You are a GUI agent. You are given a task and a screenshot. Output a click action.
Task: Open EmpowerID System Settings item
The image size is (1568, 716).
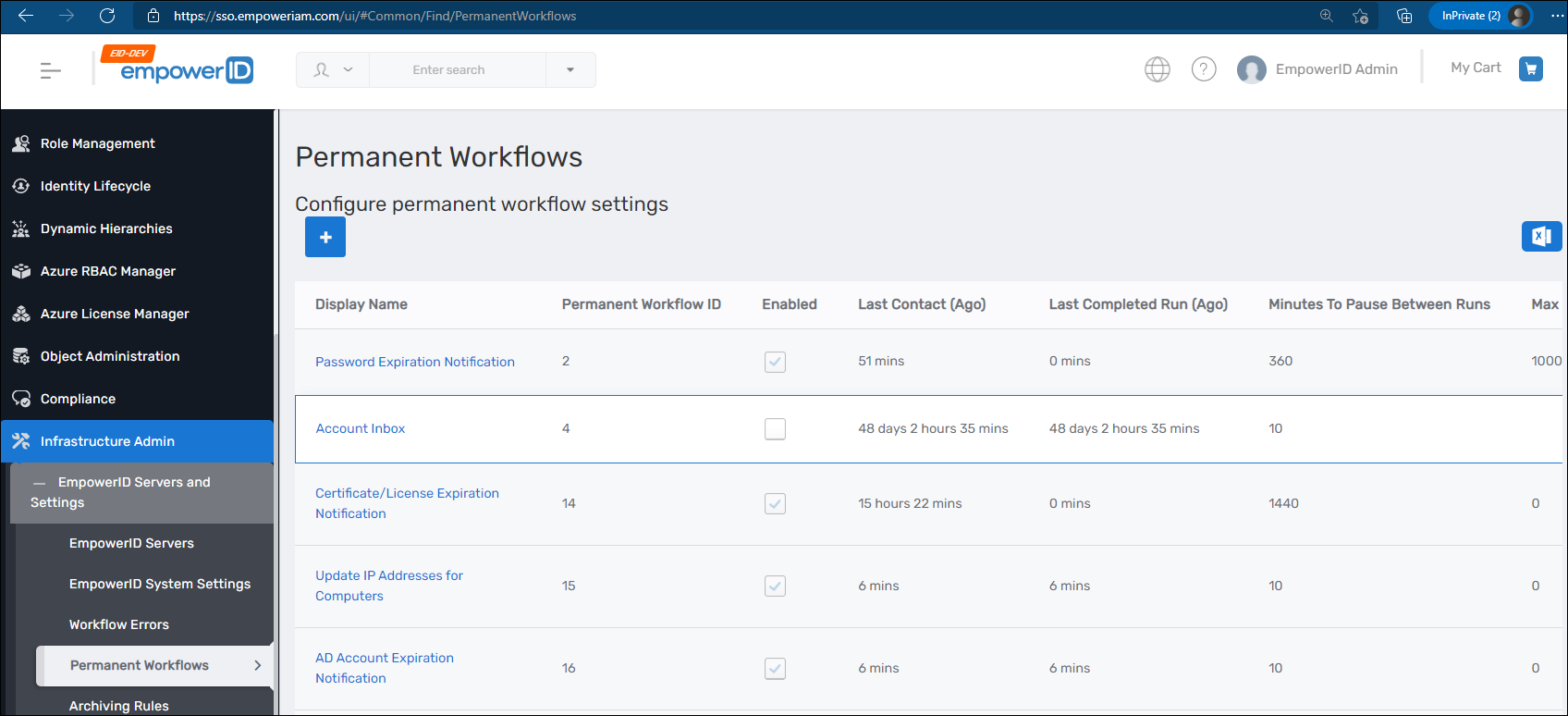coord(160,584)
